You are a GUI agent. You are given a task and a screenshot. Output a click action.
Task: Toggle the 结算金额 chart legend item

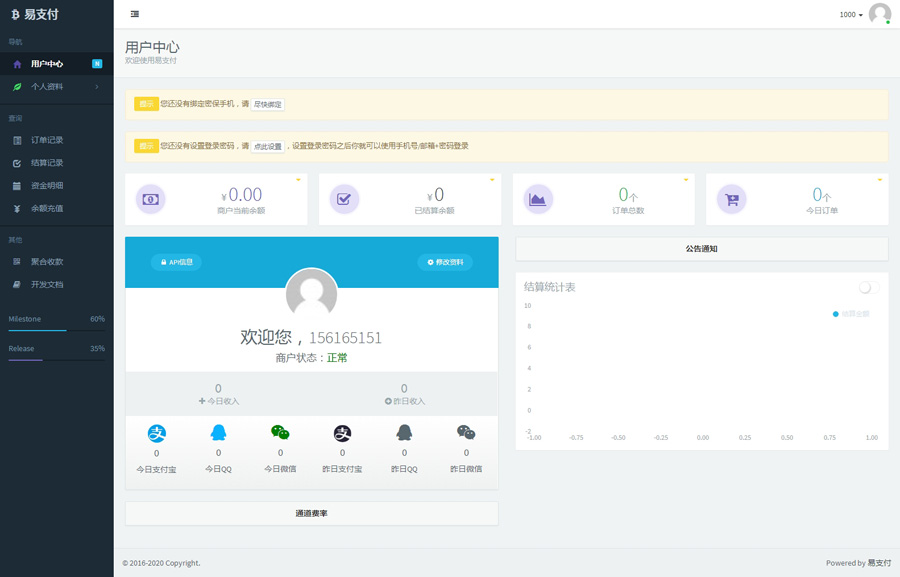coord(851,314)
